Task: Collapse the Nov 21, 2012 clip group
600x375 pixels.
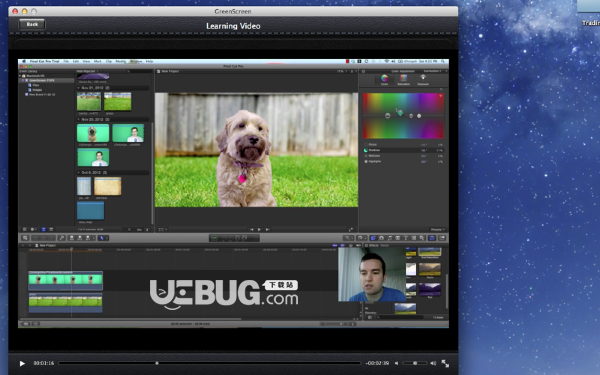Action: click(x=79, y=88)
